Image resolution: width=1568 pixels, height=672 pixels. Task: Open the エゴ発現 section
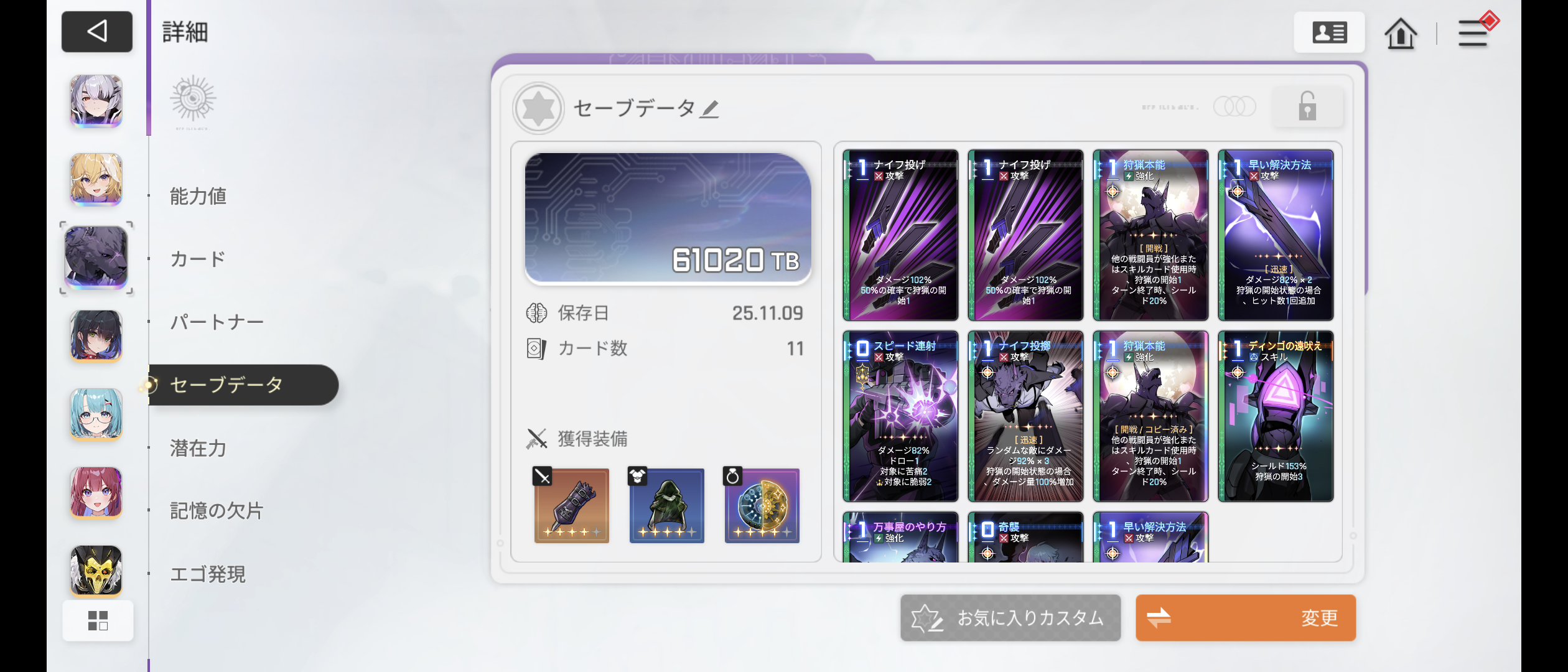click(208, 574)
